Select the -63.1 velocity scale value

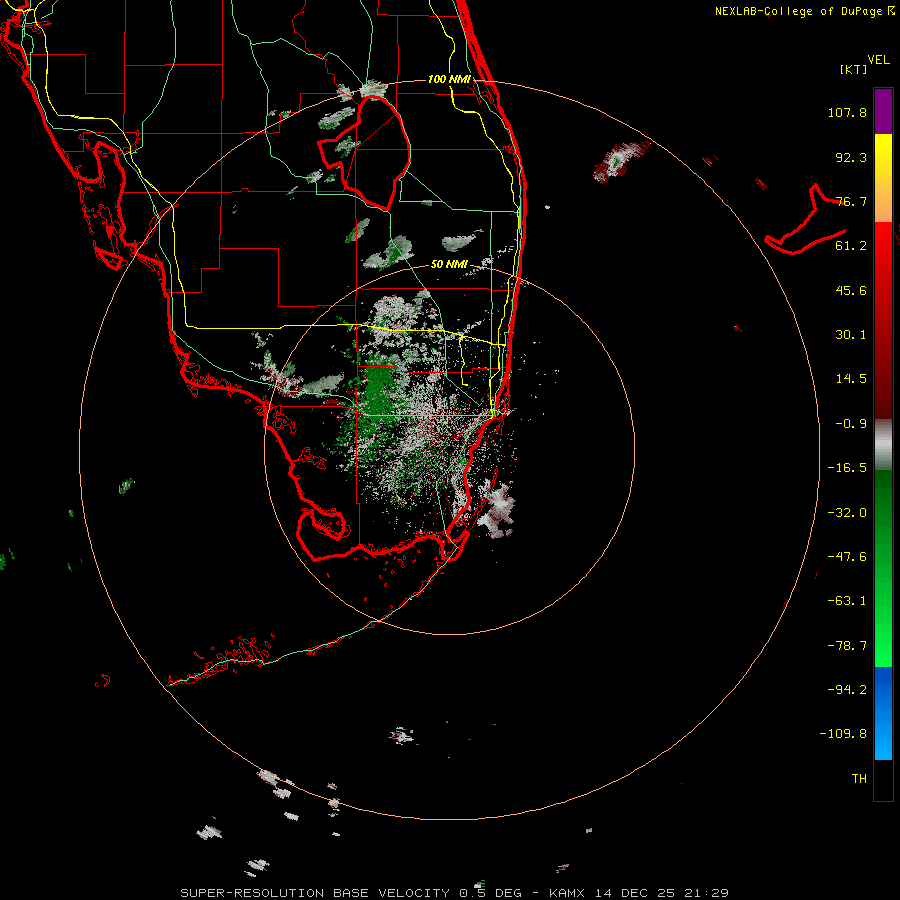tap(847, 601)
